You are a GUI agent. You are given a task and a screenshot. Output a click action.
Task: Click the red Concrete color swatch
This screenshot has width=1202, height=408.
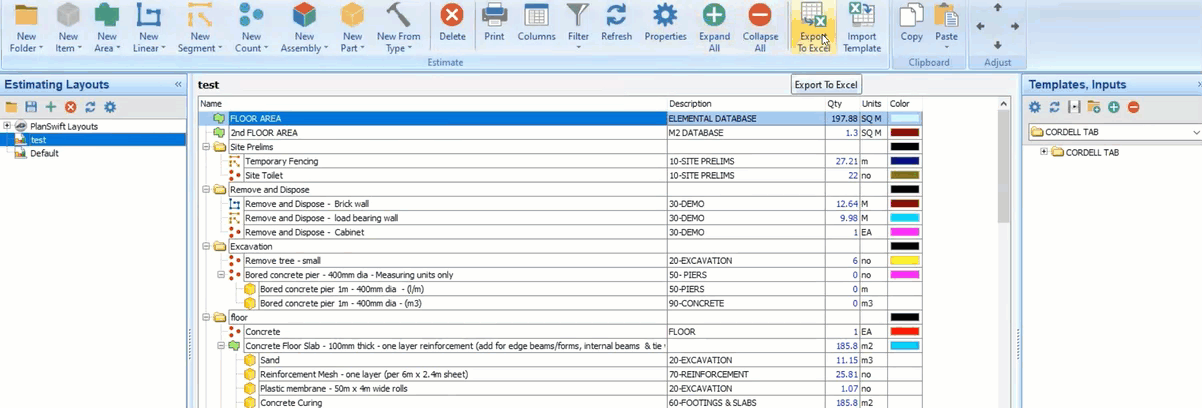coord(905,331)
